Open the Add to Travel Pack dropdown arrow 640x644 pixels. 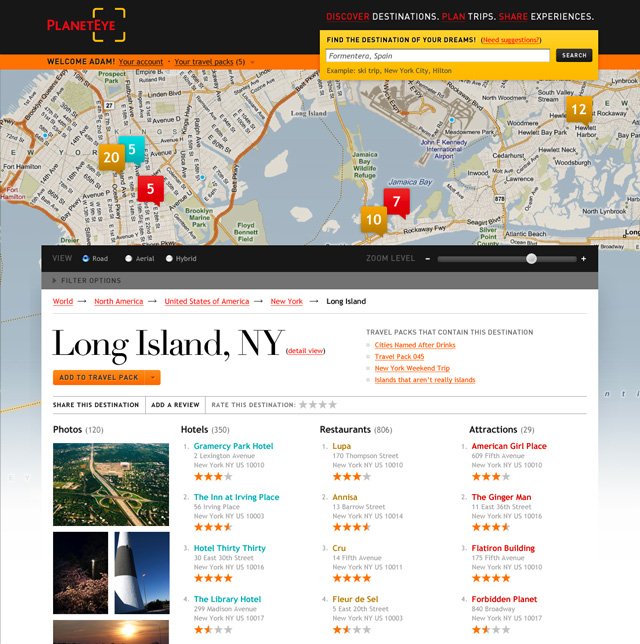pos(153,377)
